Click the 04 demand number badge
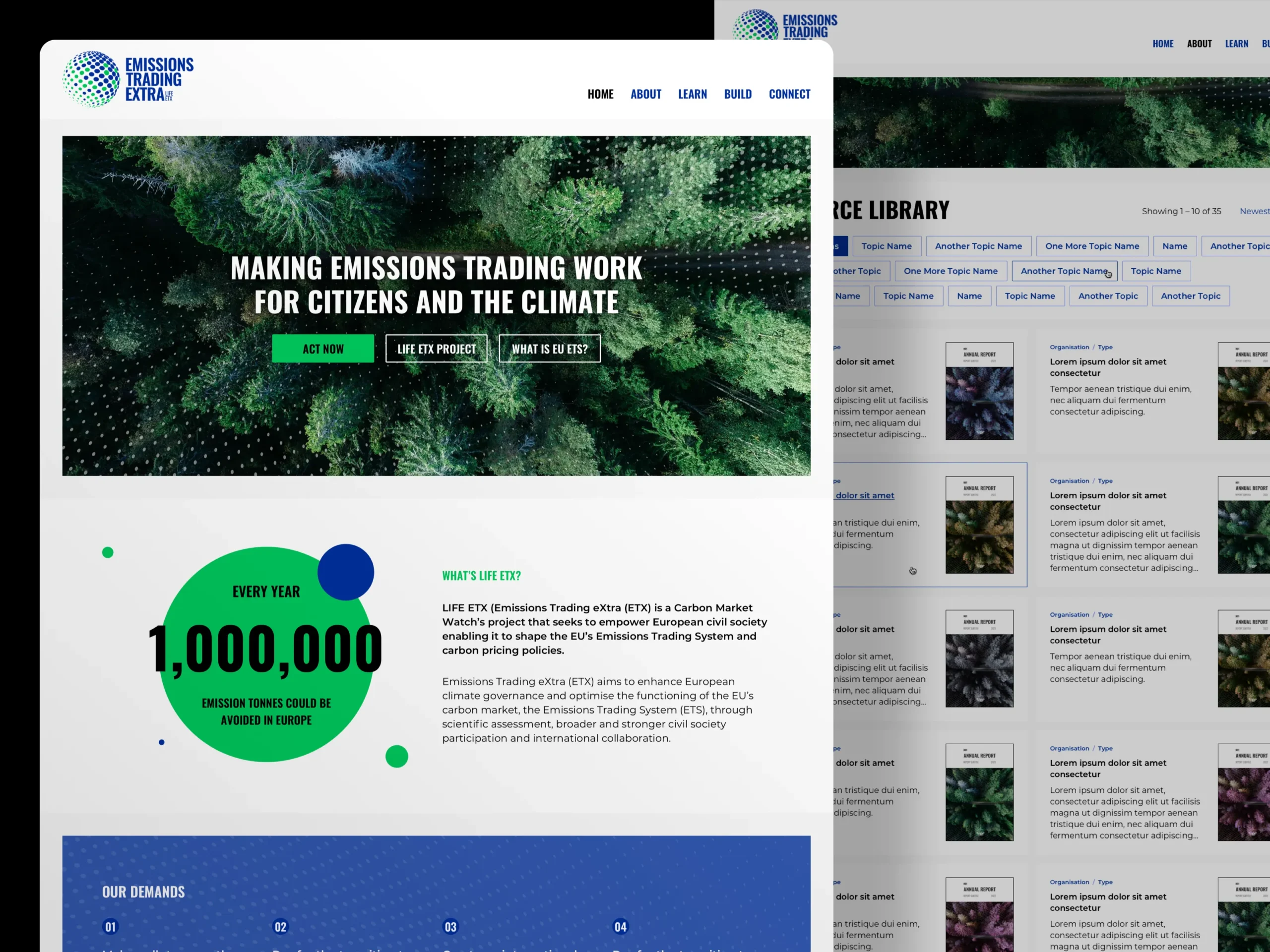The width and height of the screenshot is (1270, 952). click(621, 927)
